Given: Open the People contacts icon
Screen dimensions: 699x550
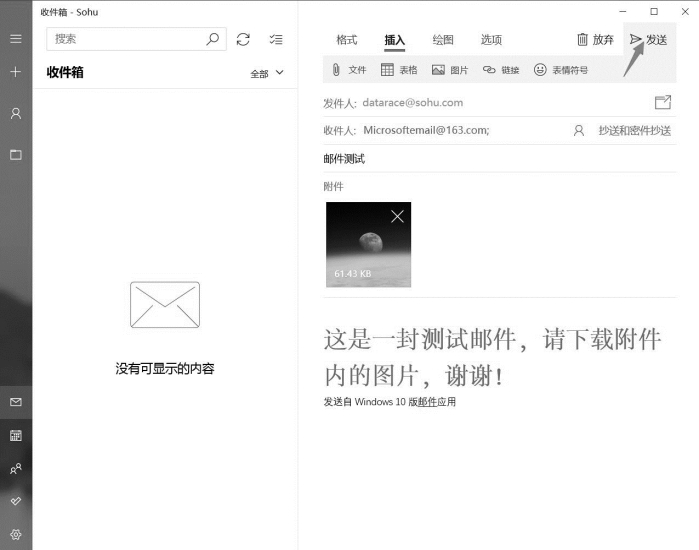Looking at the screenshot, I should coord(16,468).
